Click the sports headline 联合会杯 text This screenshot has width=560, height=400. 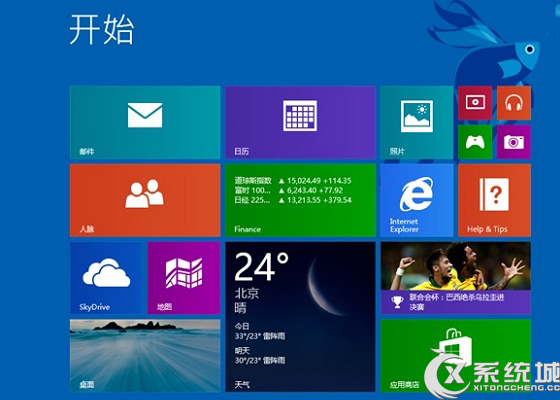coord(457,302)
